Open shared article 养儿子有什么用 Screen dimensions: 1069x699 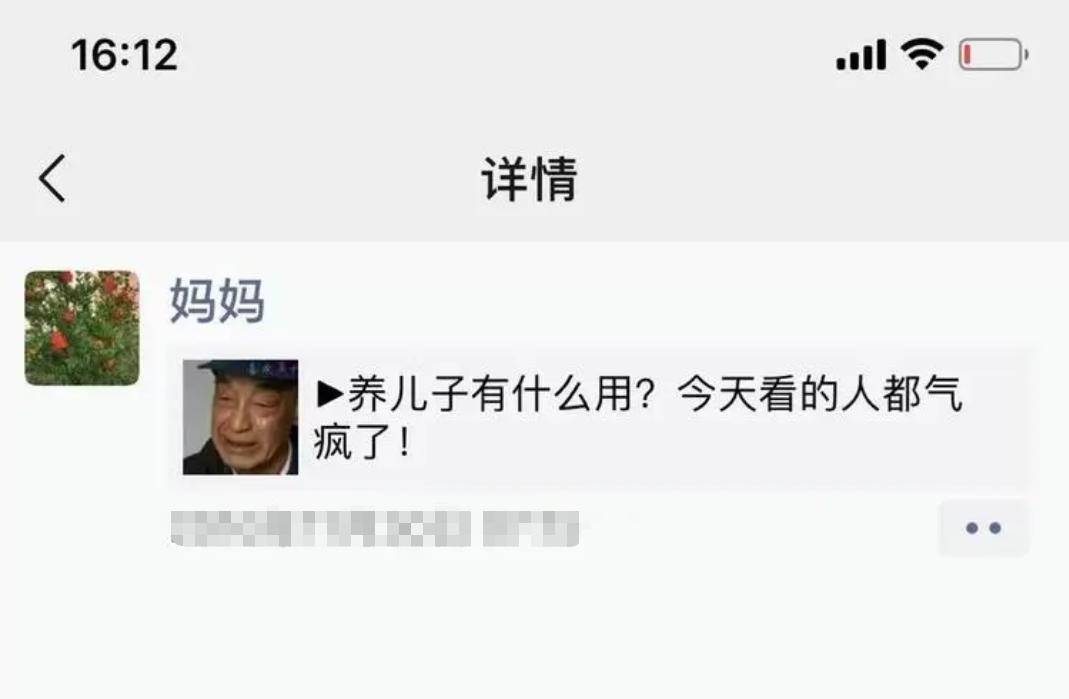pyautogui.click(x=599, y=417)
